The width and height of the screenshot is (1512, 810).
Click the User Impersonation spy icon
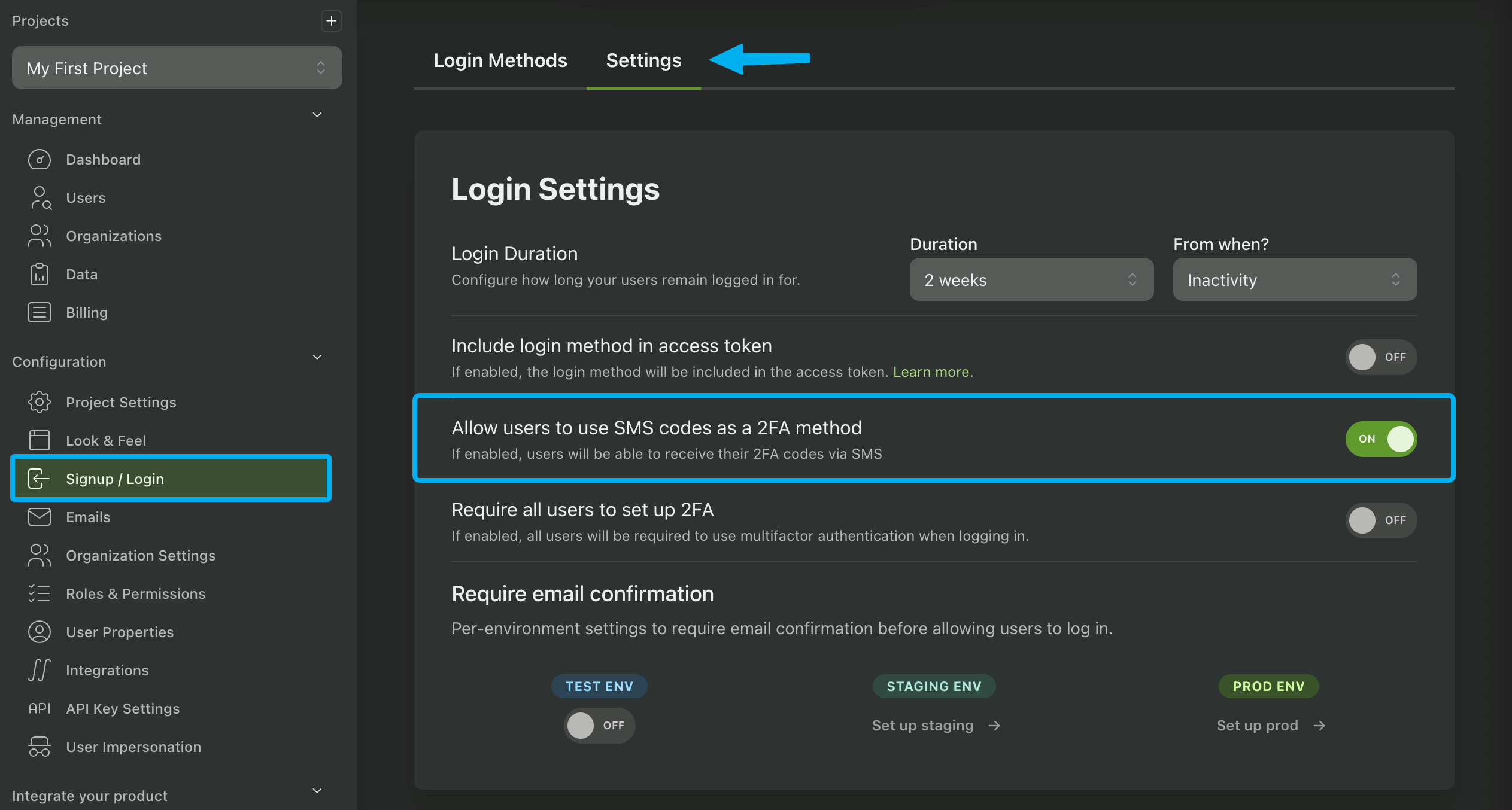40,747
